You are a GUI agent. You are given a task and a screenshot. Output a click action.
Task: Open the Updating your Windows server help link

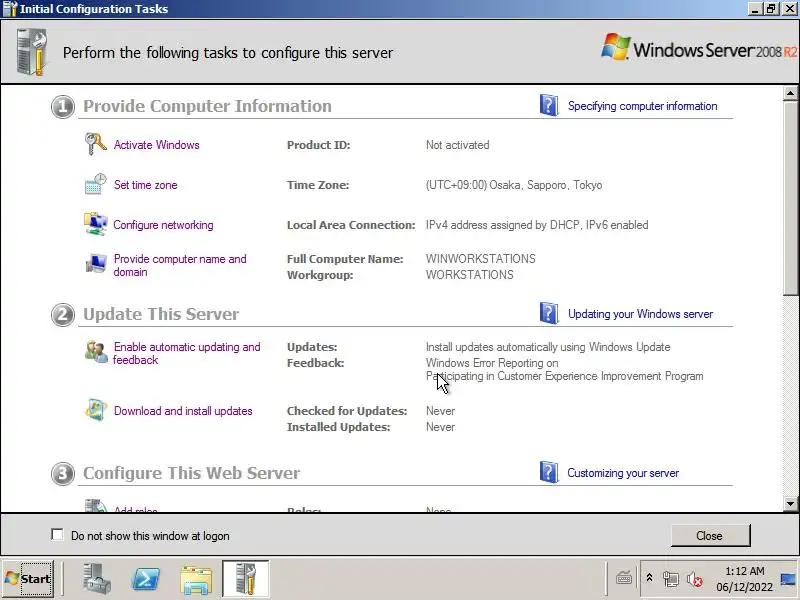tap(640, 314)
